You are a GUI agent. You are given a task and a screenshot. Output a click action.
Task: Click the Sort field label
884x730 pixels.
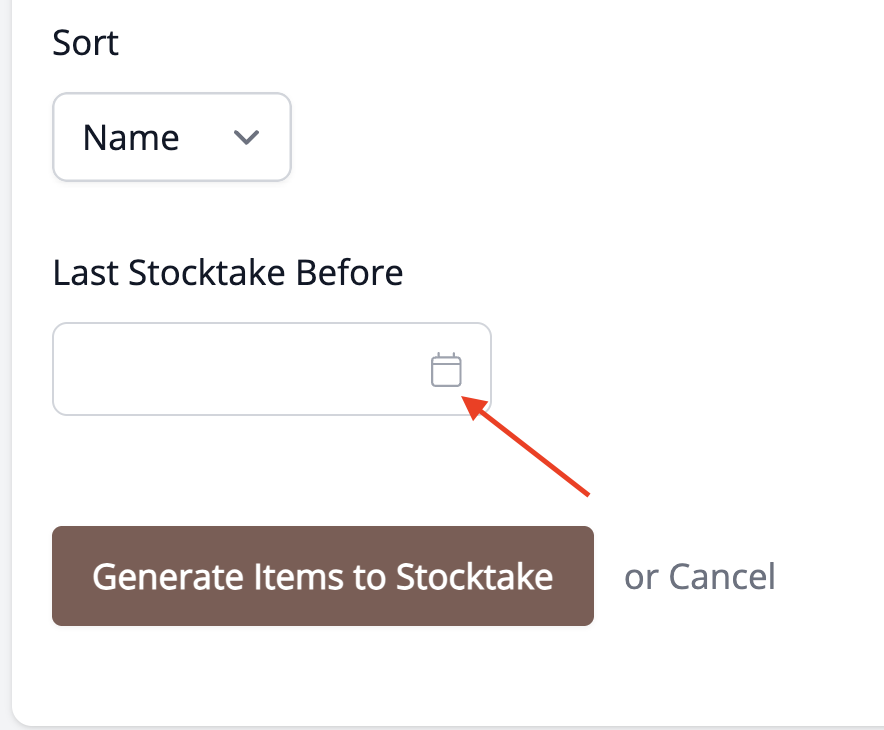pyautogui.click(x=86, y=42)
